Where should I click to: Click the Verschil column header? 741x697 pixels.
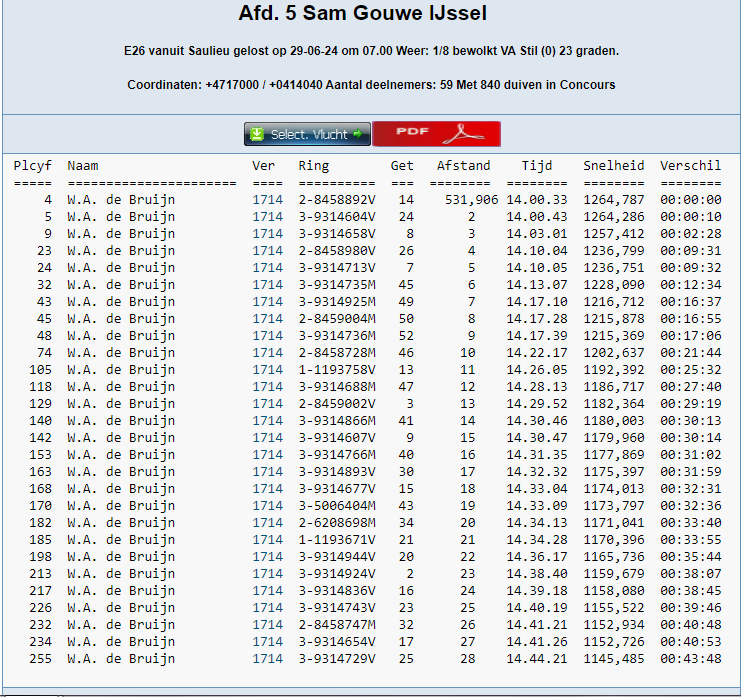[690, 166]
